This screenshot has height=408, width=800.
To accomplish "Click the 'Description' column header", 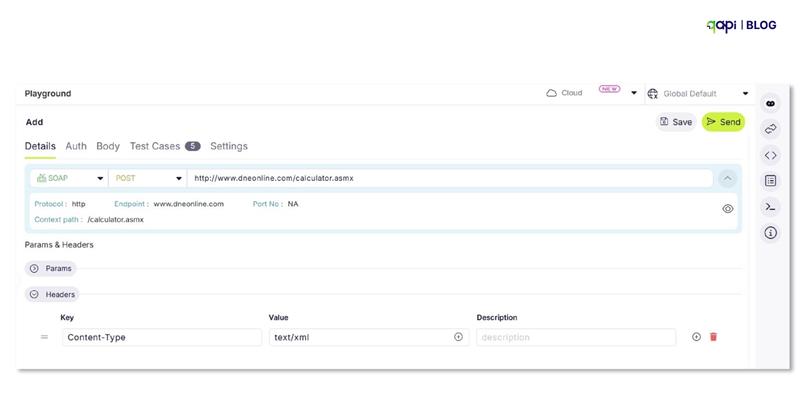I will coord(497,317).
